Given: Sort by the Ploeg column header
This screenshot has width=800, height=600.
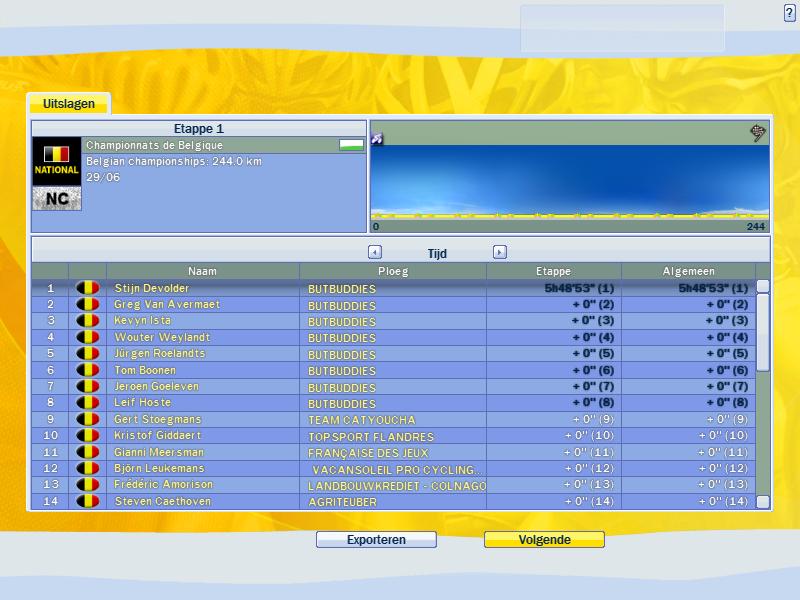Looking at the screenshot, I should click(393, 271).
